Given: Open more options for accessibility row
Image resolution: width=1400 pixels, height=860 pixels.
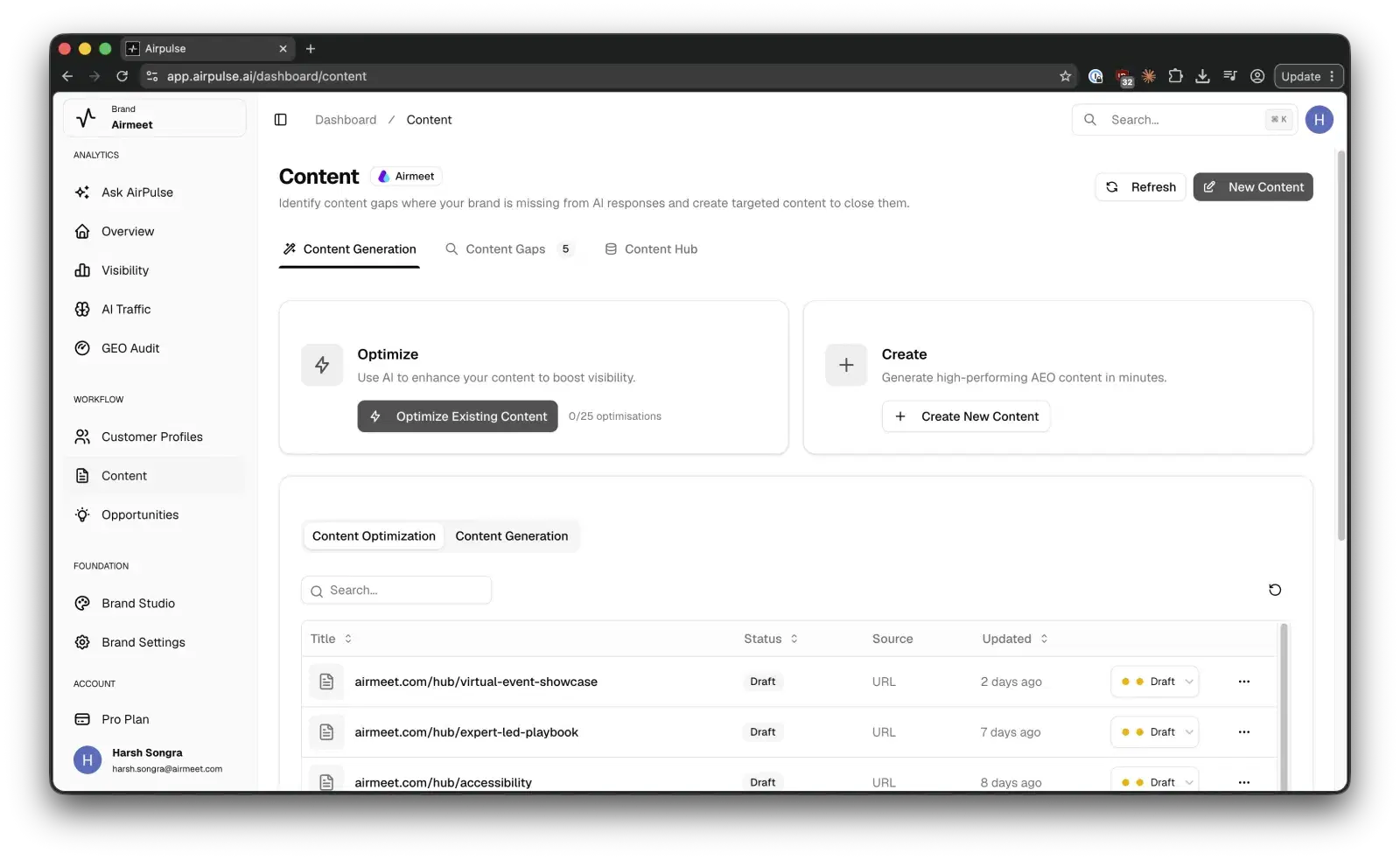Looking at the screenshot, I should pyautogui.click(x=1244, y=782).
